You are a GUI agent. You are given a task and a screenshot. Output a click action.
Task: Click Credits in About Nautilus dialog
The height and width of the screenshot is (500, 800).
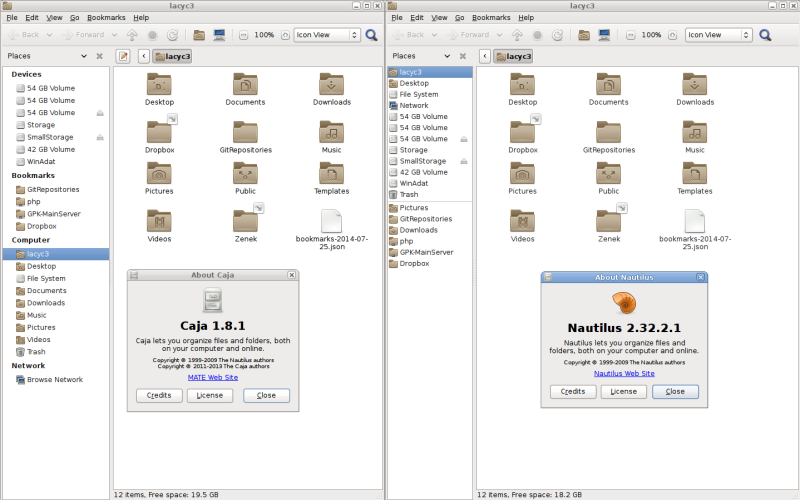click(x=573, y=391)
